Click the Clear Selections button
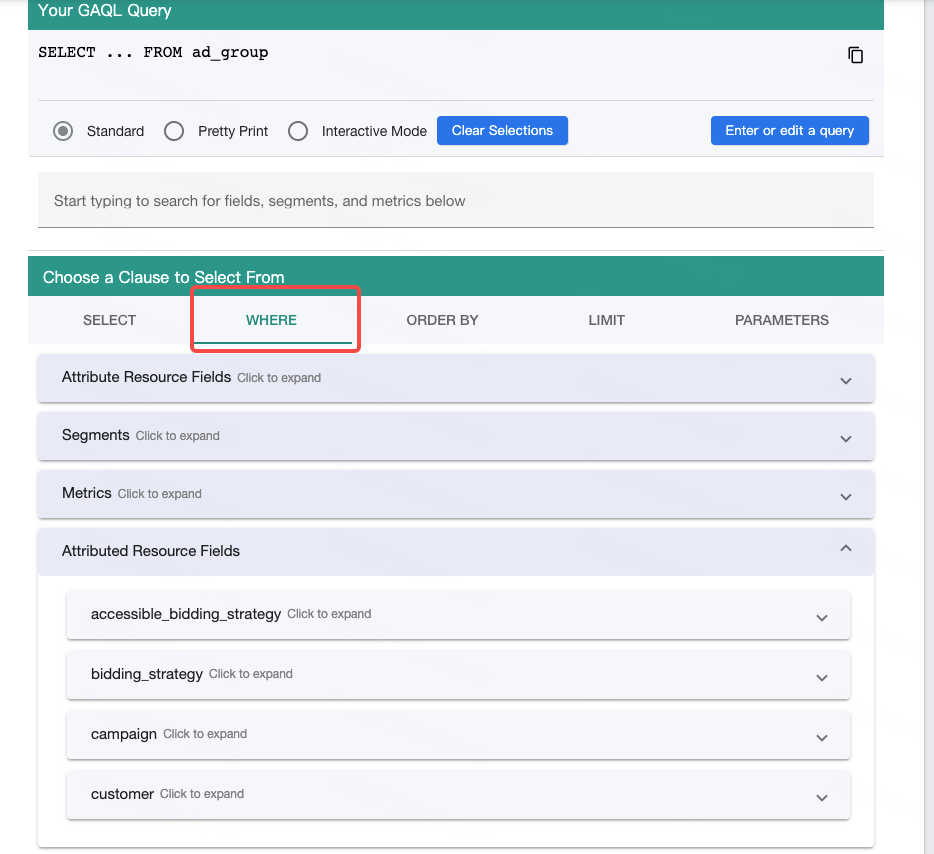Screen dimensions: 934x854 (x=502, y=130)
